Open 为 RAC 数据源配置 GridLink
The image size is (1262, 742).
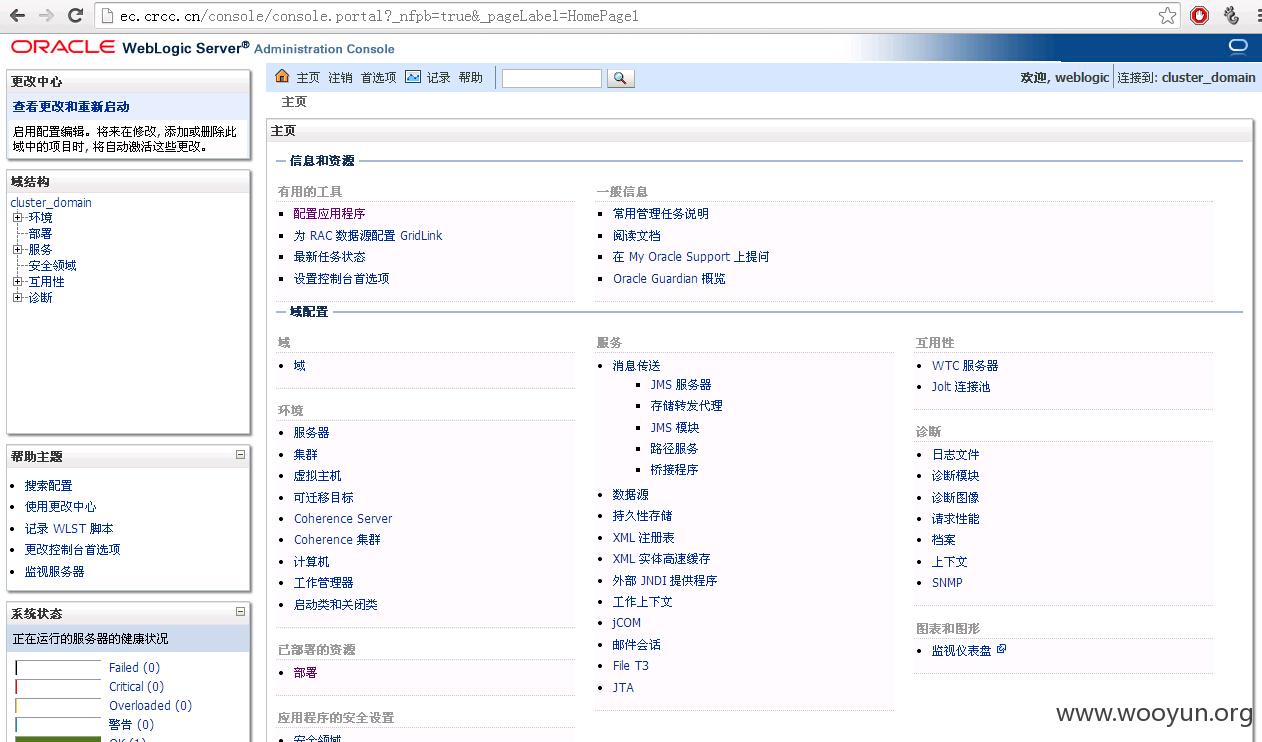[x=368, y=235]
